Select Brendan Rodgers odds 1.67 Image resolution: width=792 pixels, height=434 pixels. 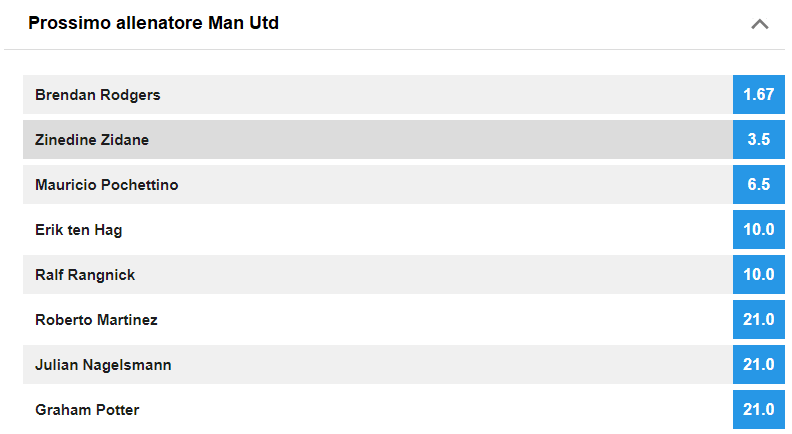pyautogui.click(x=759, y=94)
